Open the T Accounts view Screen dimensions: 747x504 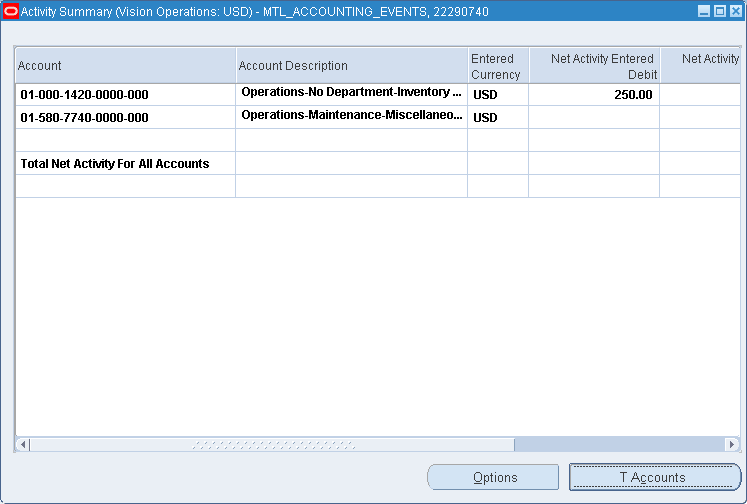[655, 477]
